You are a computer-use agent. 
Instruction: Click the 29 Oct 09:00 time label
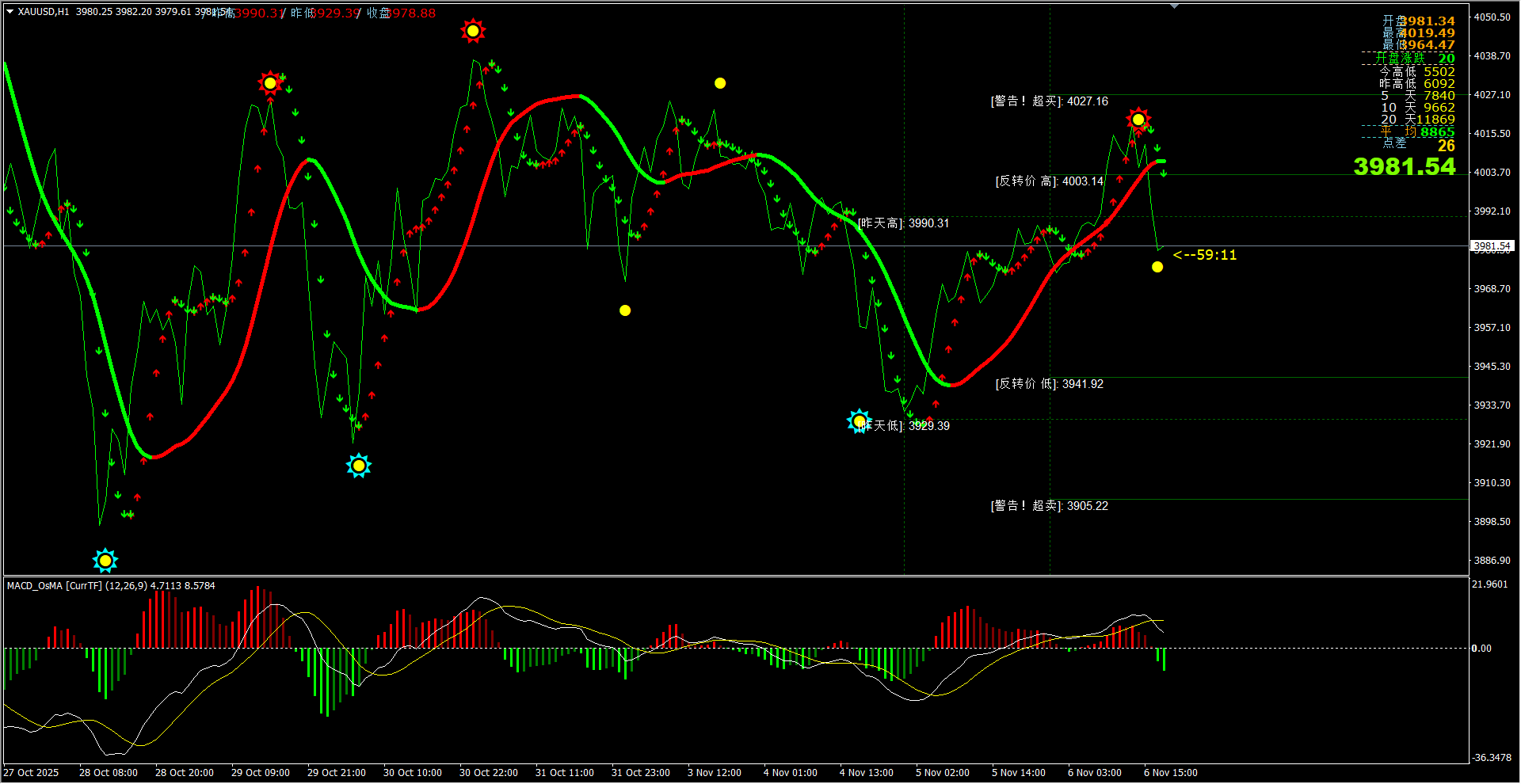tap(261, 773)
